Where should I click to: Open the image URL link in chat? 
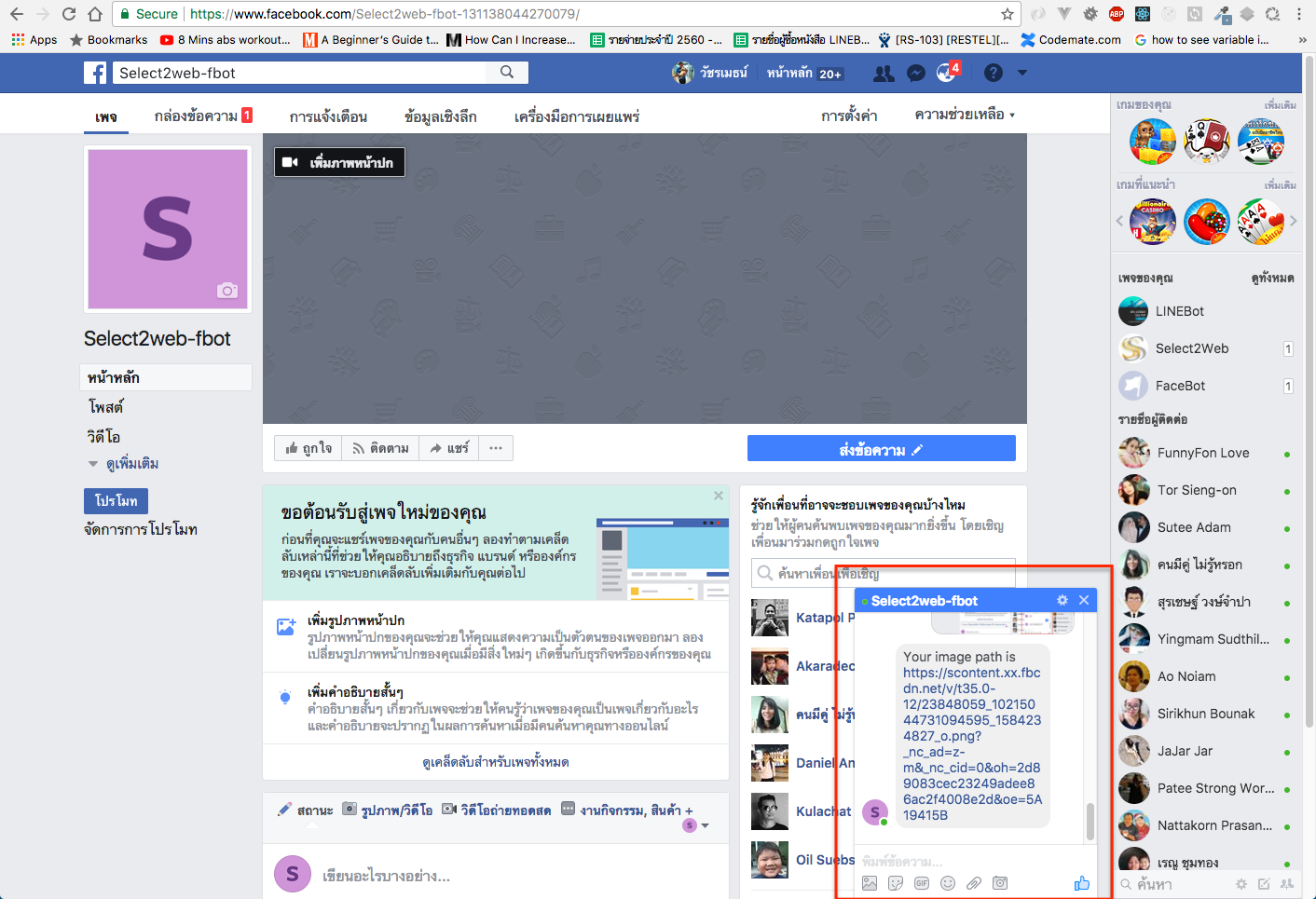972,743
